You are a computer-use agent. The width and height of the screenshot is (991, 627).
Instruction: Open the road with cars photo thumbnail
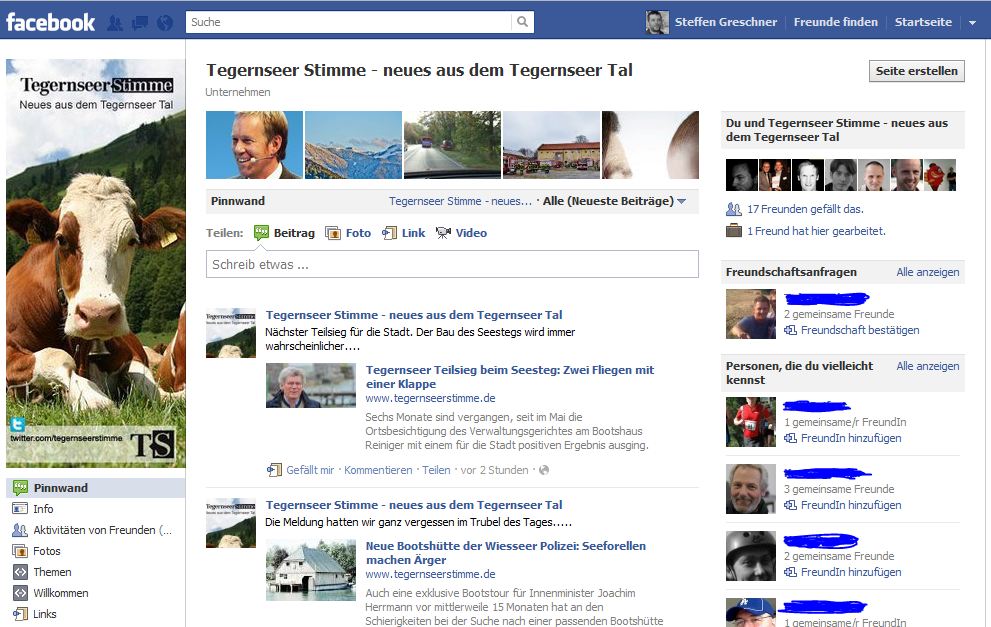(452, 145)
